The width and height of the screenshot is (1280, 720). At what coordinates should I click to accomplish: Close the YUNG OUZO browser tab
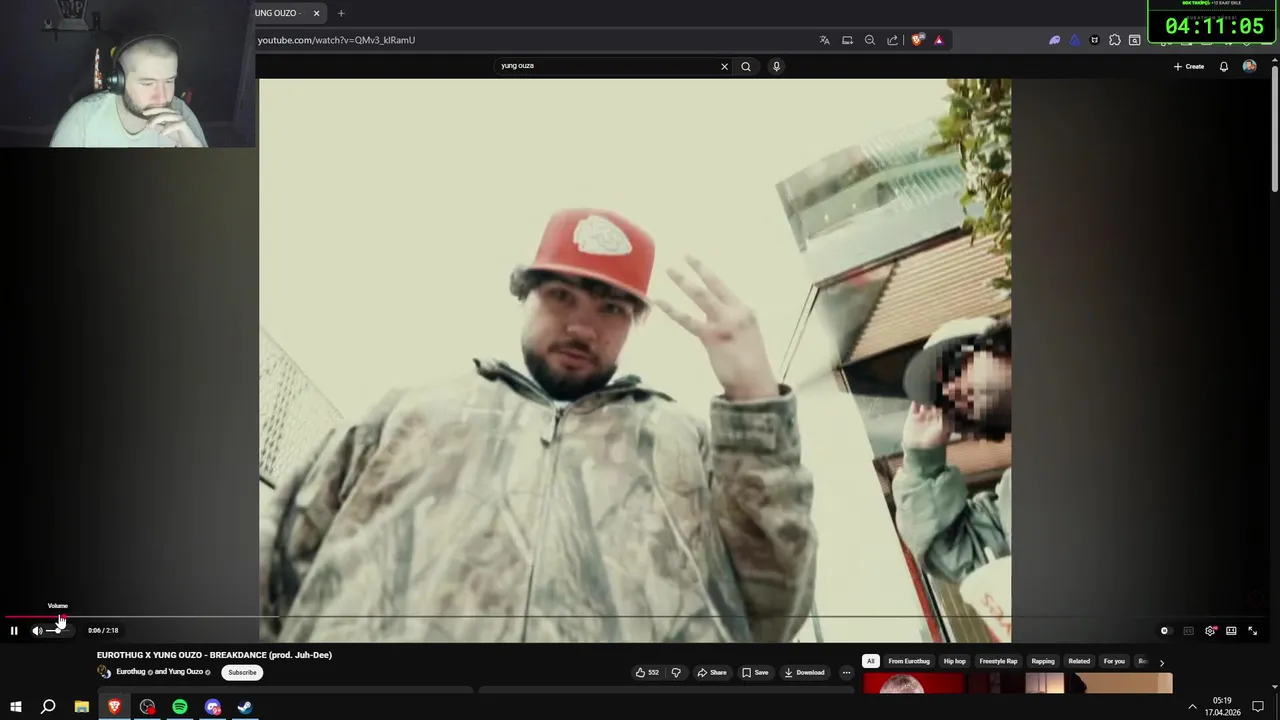316,13
